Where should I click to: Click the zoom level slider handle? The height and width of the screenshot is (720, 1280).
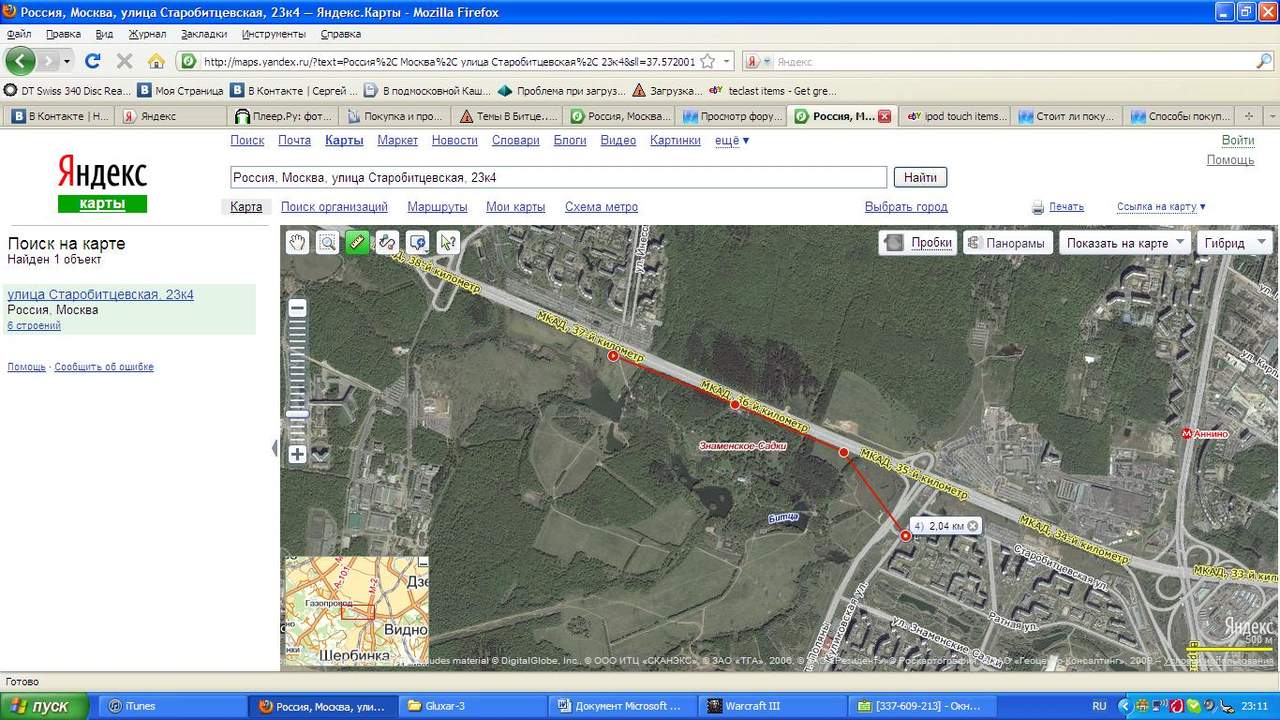point(297,413)
